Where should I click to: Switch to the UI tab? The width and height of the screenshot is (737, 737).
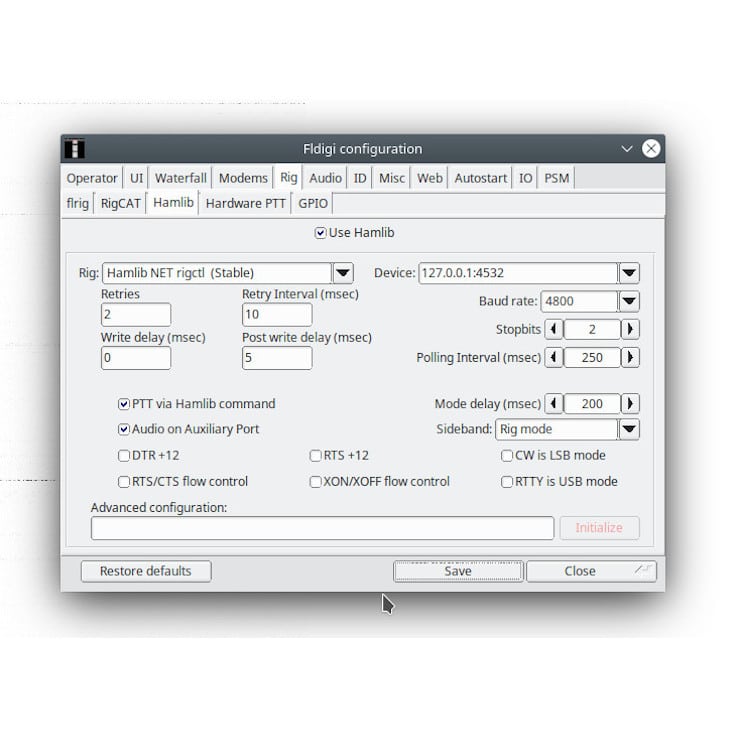click(136, 178)
